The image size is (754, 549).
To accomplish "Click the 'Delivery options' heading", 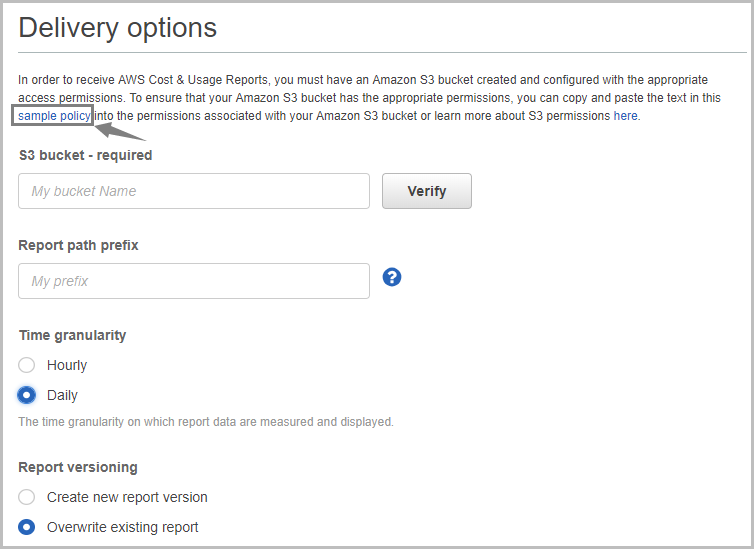I will pyautogui.click(x=118, y=28).
